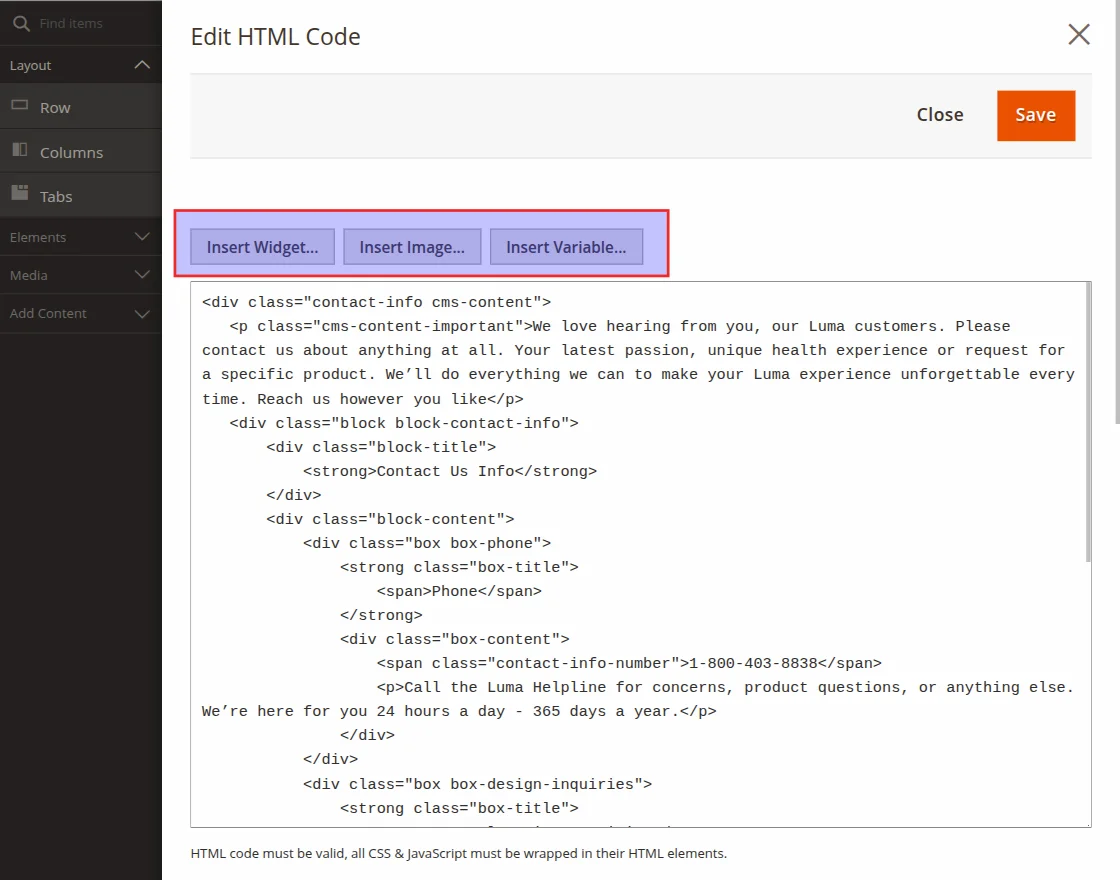Dismiss the dialog with the X icon
This screenshot has height=880, width=1120.
click(1078, 34)
